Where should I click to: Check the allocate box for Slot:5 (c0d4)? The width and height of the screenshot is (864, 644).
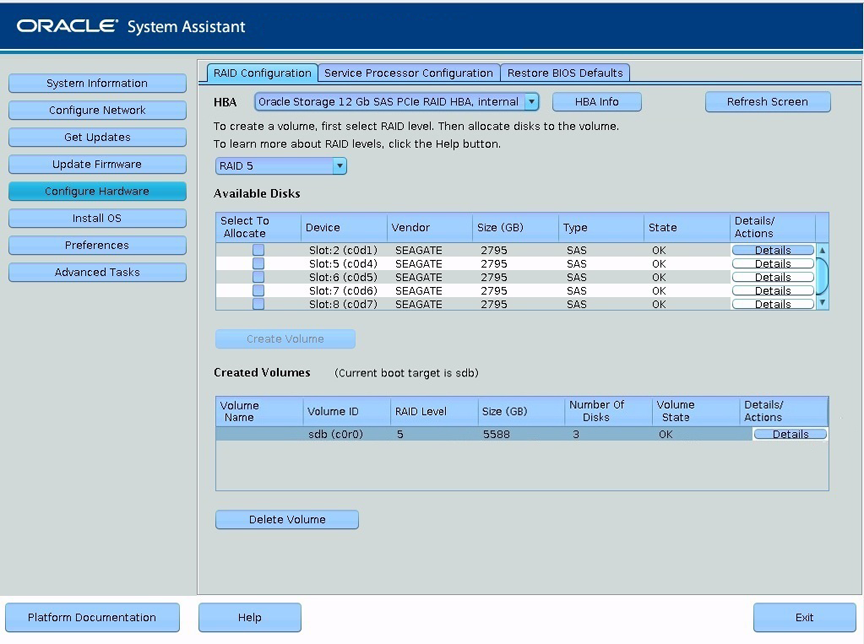click(x=258, y=264)
